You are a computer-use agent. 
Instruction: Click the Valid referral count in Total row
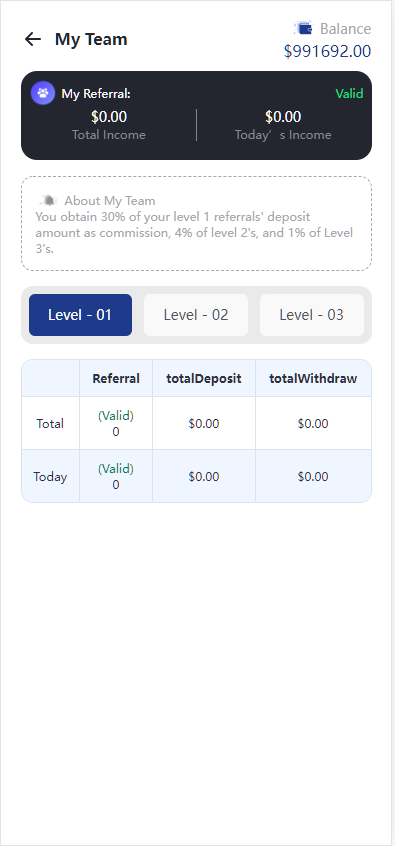click(x=116, y=424)
